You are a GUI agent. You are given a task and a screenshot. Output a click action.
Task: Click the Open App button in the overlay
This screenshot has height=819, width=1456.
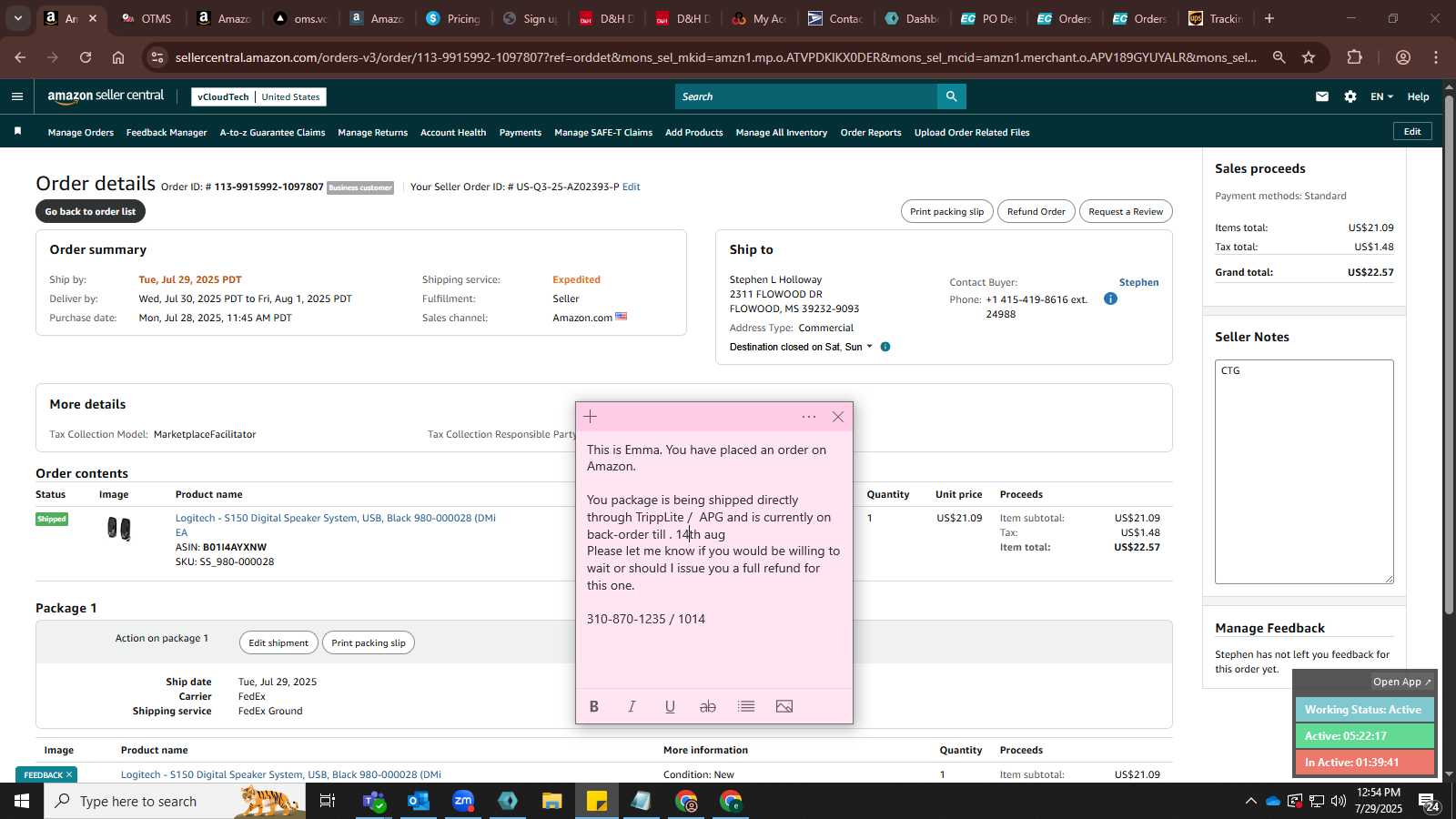(1401, 682)
